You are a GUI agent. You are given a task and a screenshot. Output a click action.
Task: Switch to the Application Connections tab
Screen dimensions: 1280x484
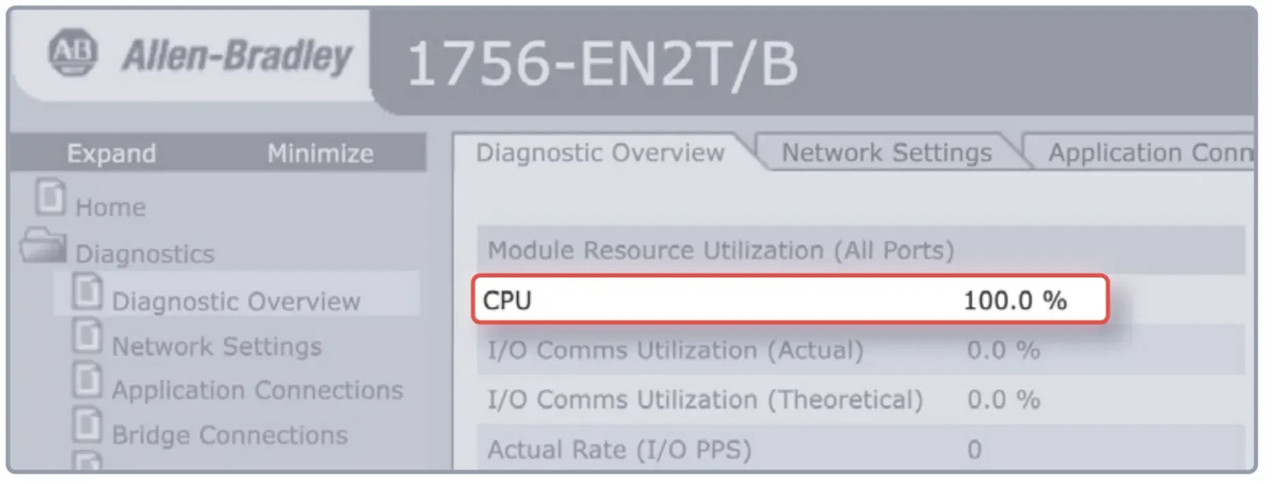click(1148, 153)
